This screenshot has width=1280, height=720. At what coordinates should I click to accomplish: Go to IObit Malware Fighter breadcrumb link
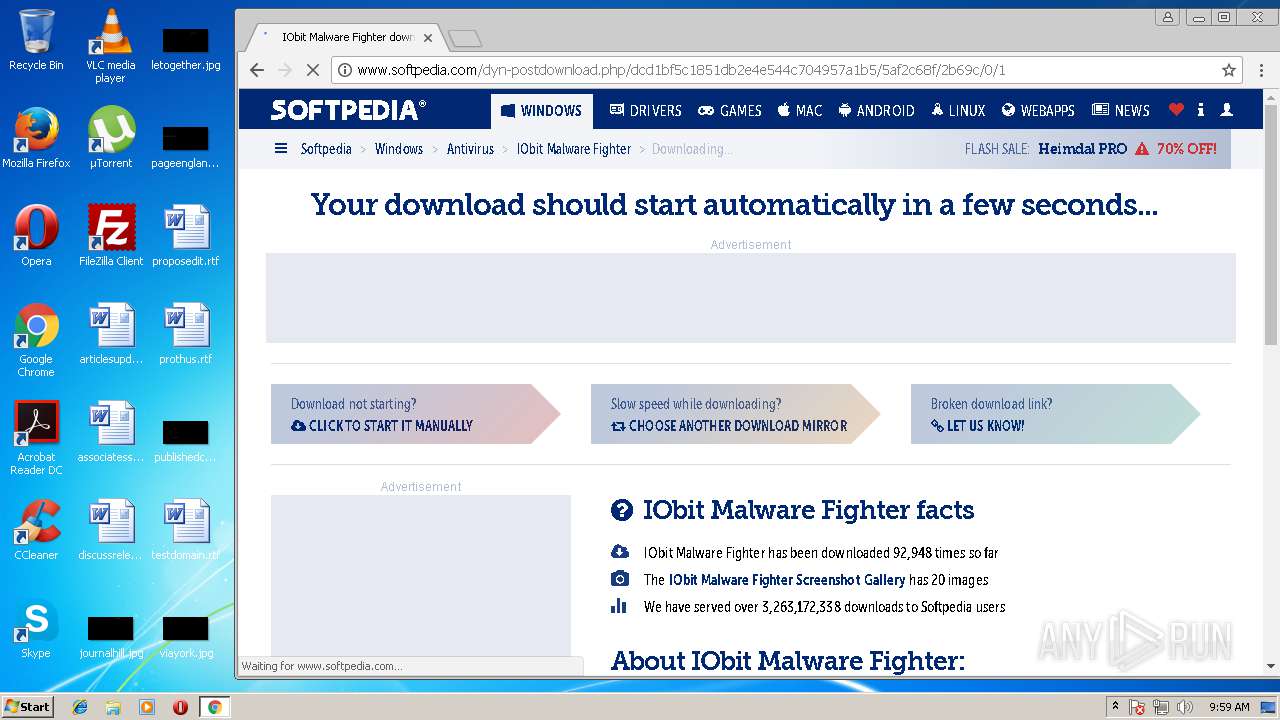click(574, 149)
